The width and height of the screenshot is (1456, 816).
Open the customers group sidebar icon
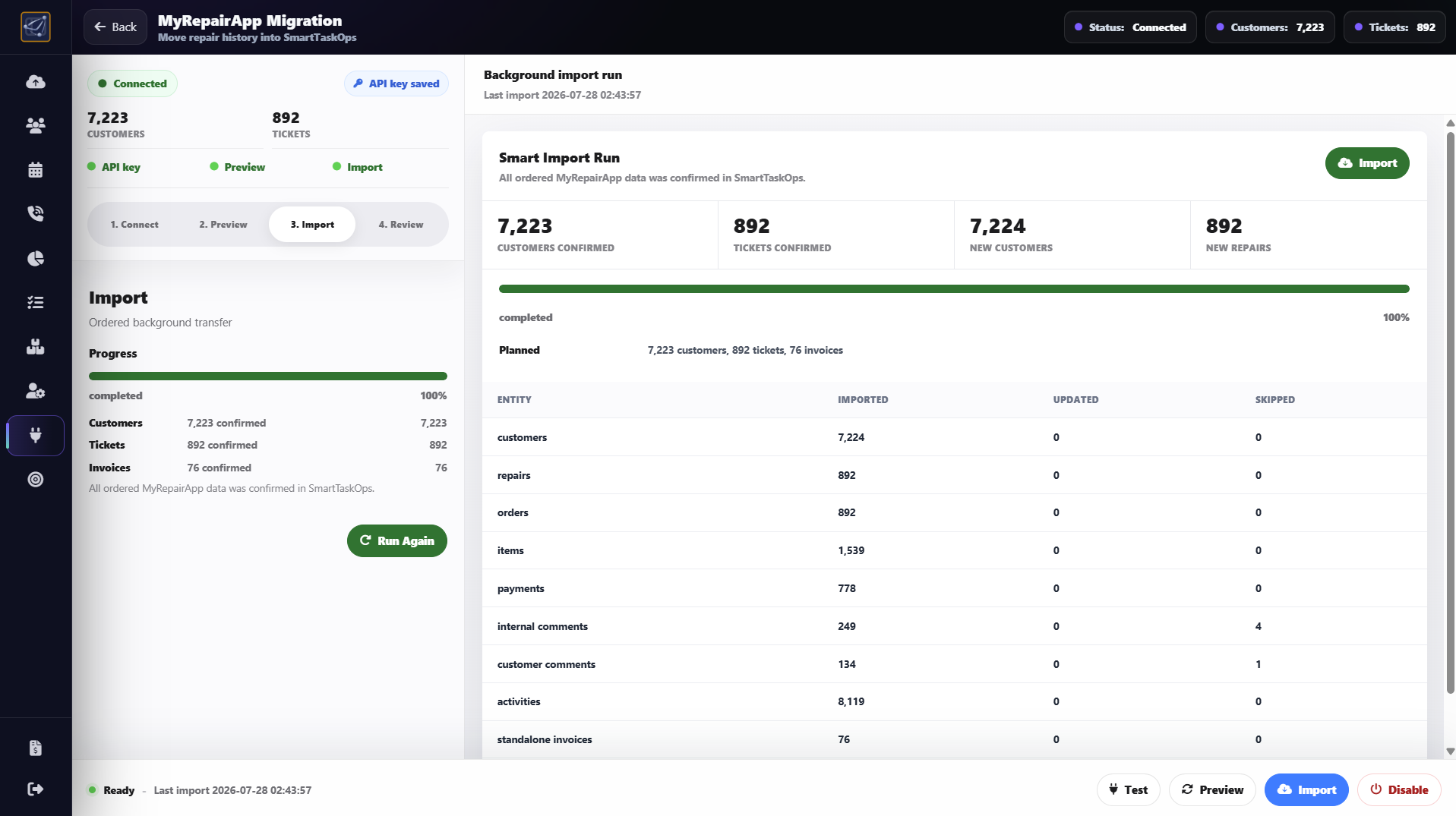[36, 125]
